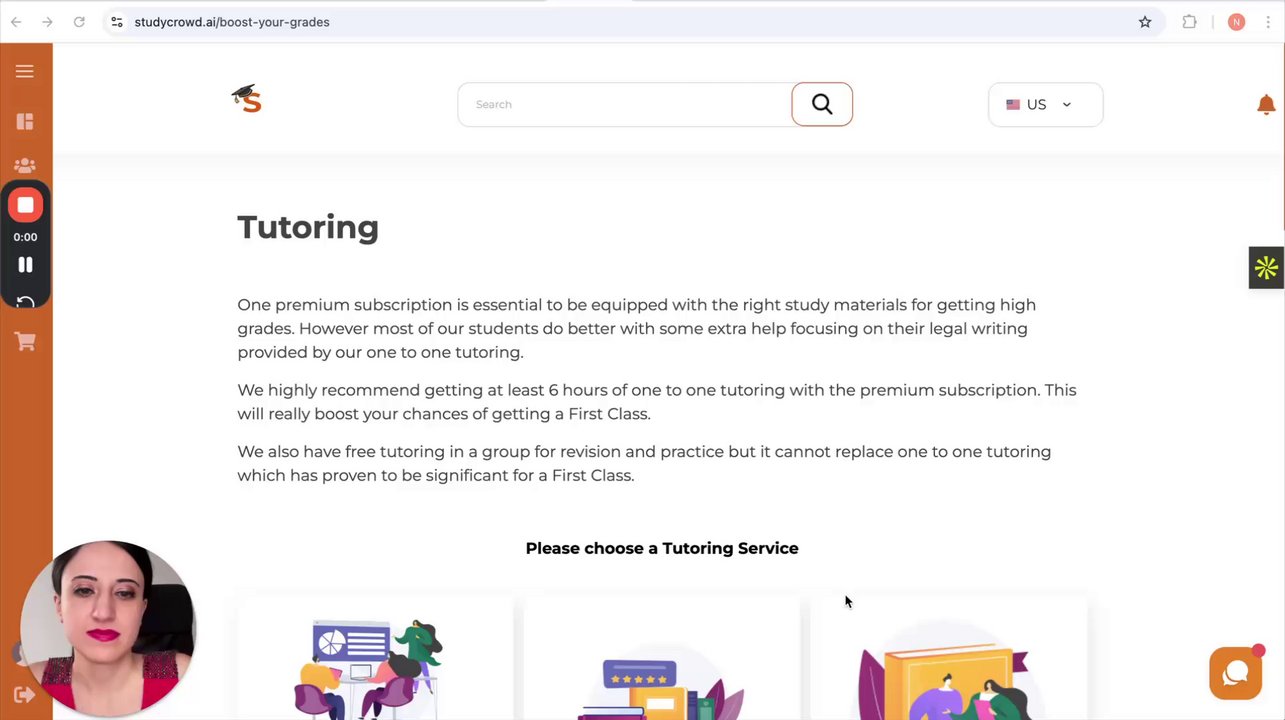The image size is (1285, 720).
Task: Click the logout icon in sidebar
Action: click(x=25, y=695)
